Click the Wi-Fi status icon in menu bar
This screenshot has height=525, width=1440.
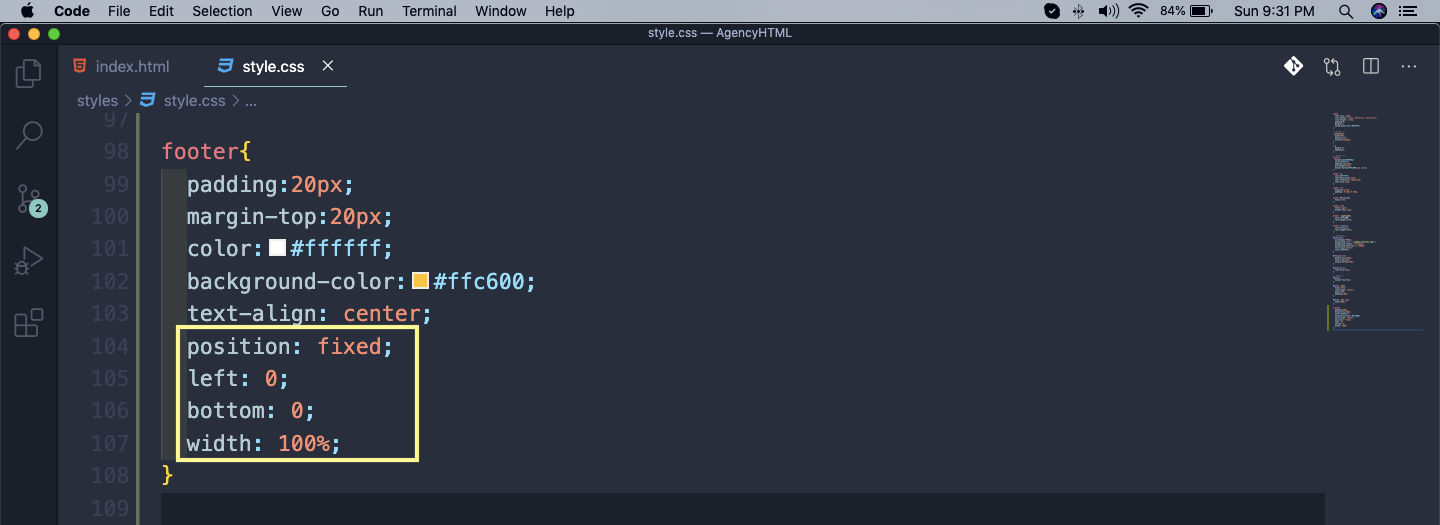(1138, 11)
